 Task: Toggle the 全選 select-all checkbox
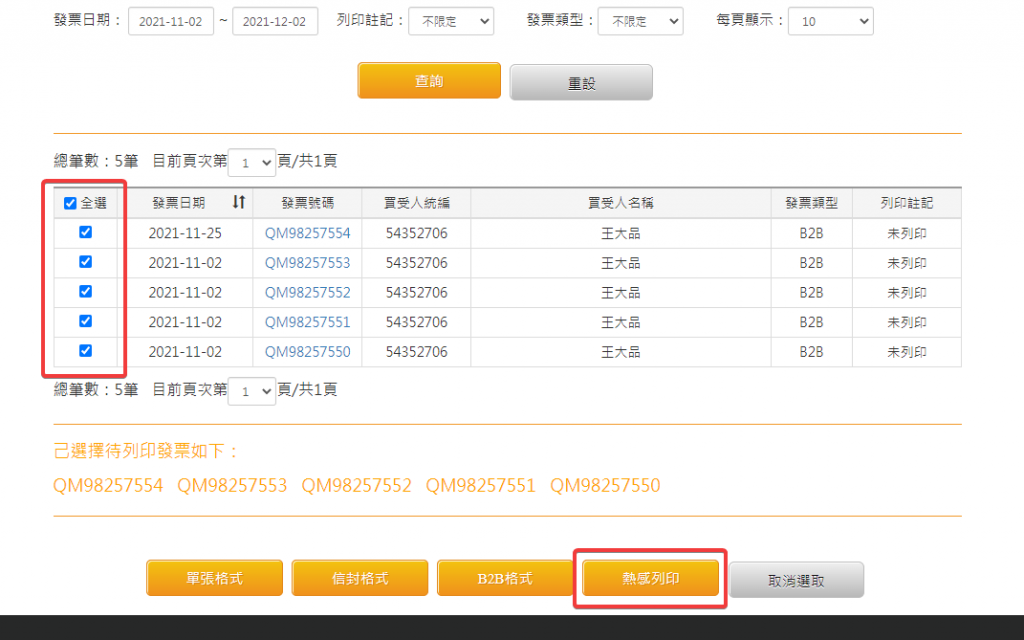70,204
